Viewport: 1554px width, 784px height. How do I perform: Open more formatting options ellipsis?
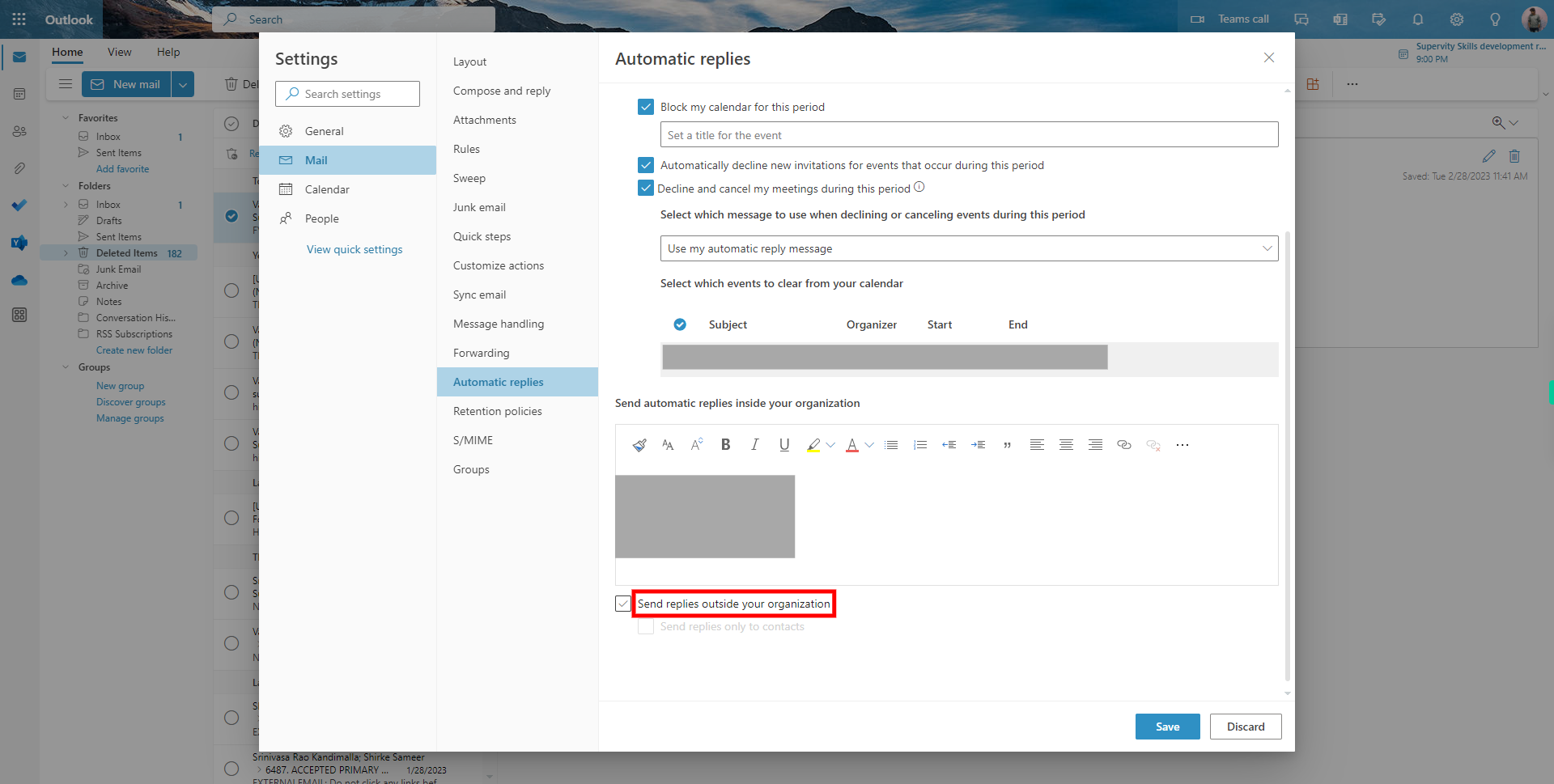tap(1182, 445)
